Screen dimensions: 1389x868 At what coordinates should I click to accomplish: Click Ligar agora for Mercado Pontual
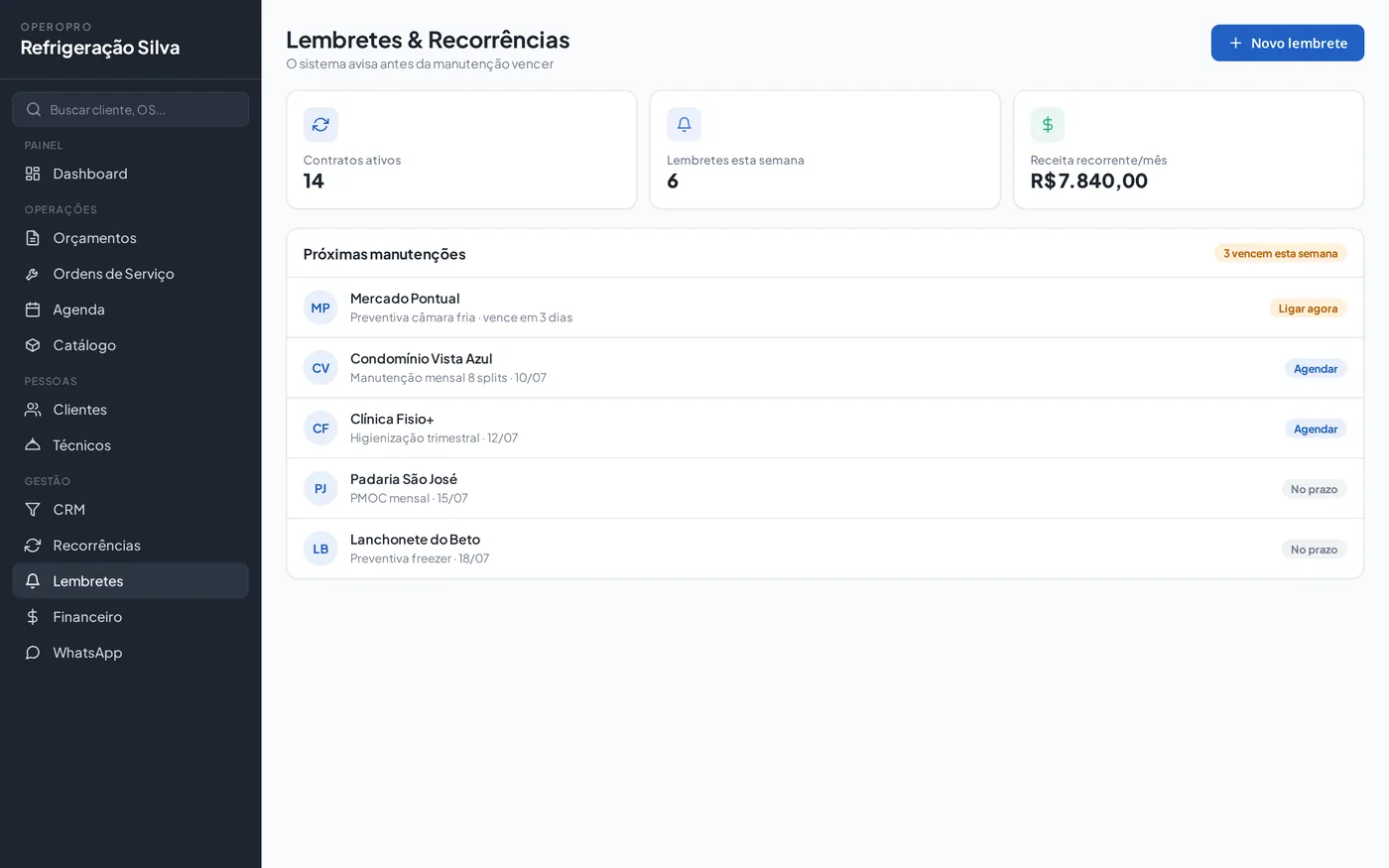coord(1308,309)
